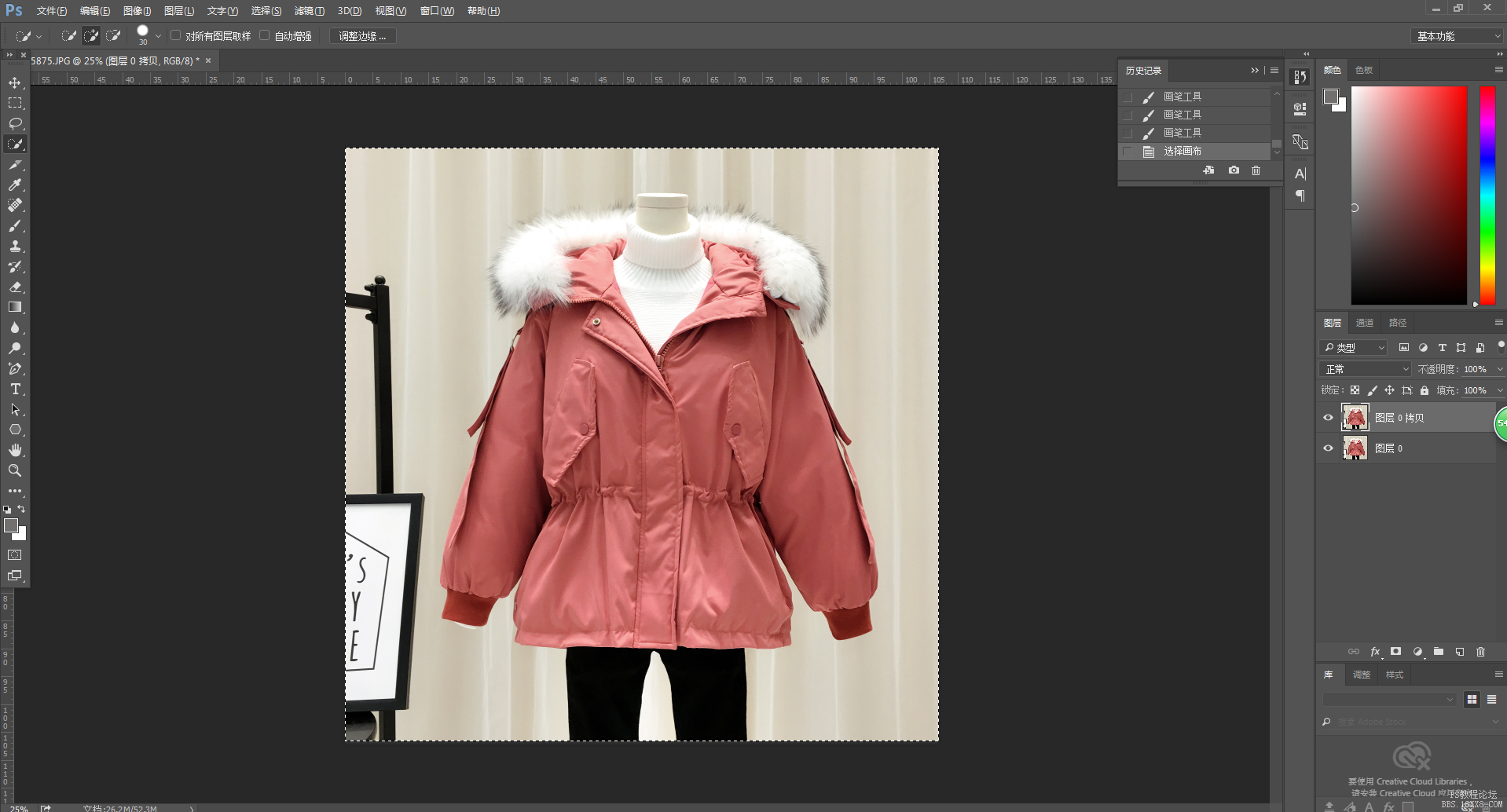1507x812 pixels.
Task: Select the Move tool
Action: tap(15, 82)
